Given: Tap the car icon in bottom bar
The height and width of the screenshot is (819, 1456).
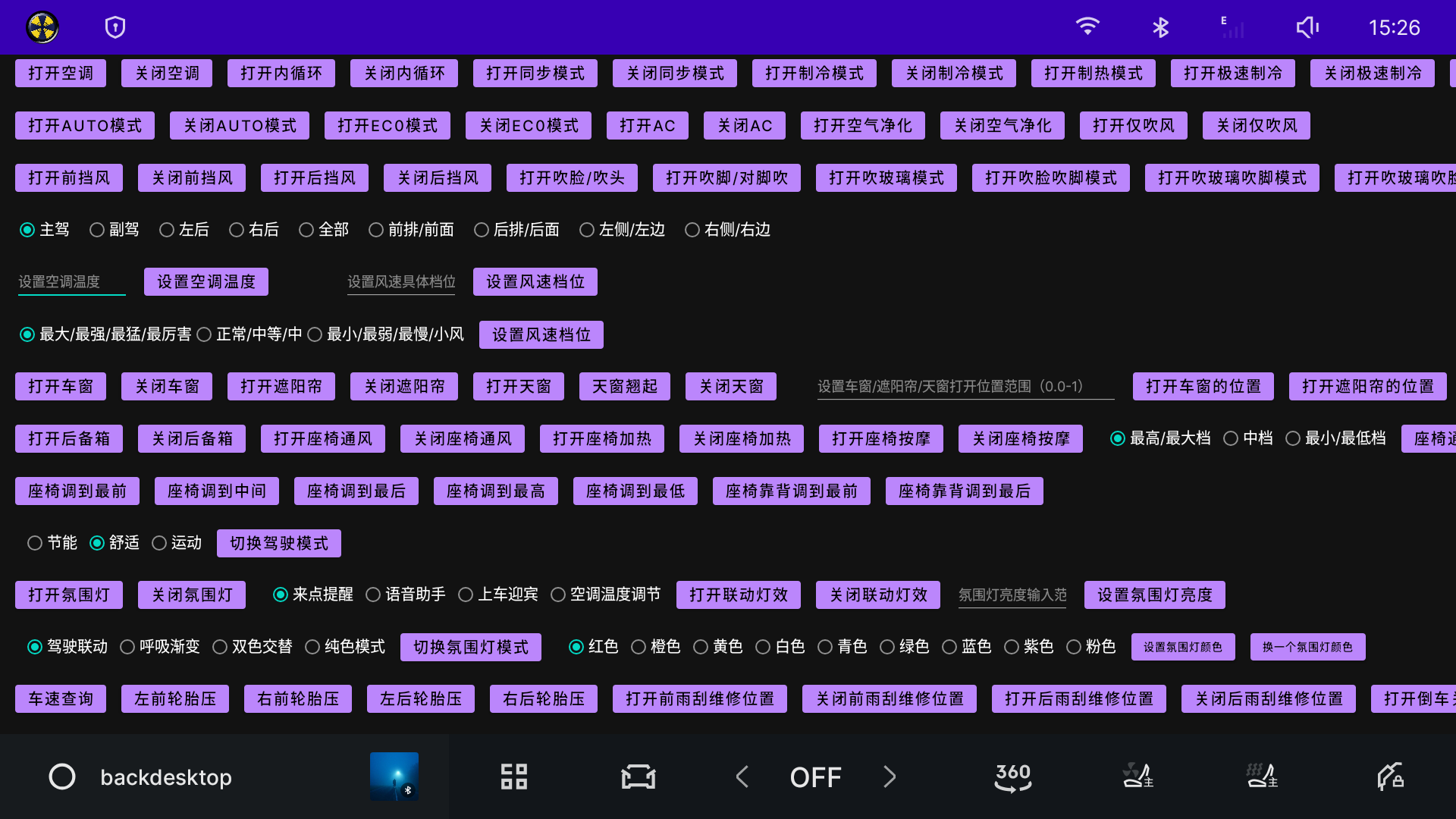Looking at the screenshot, I should (638, 777).
